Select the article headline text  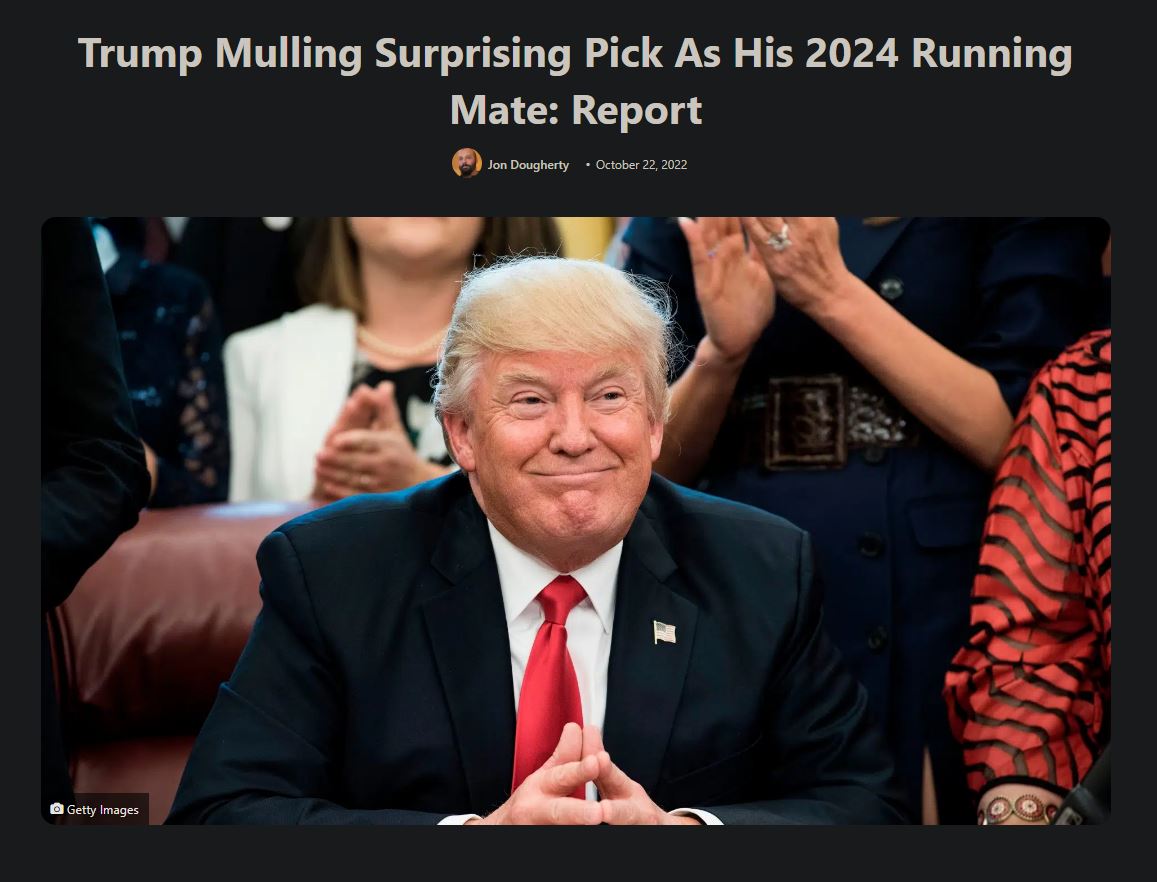pos(576,81)
